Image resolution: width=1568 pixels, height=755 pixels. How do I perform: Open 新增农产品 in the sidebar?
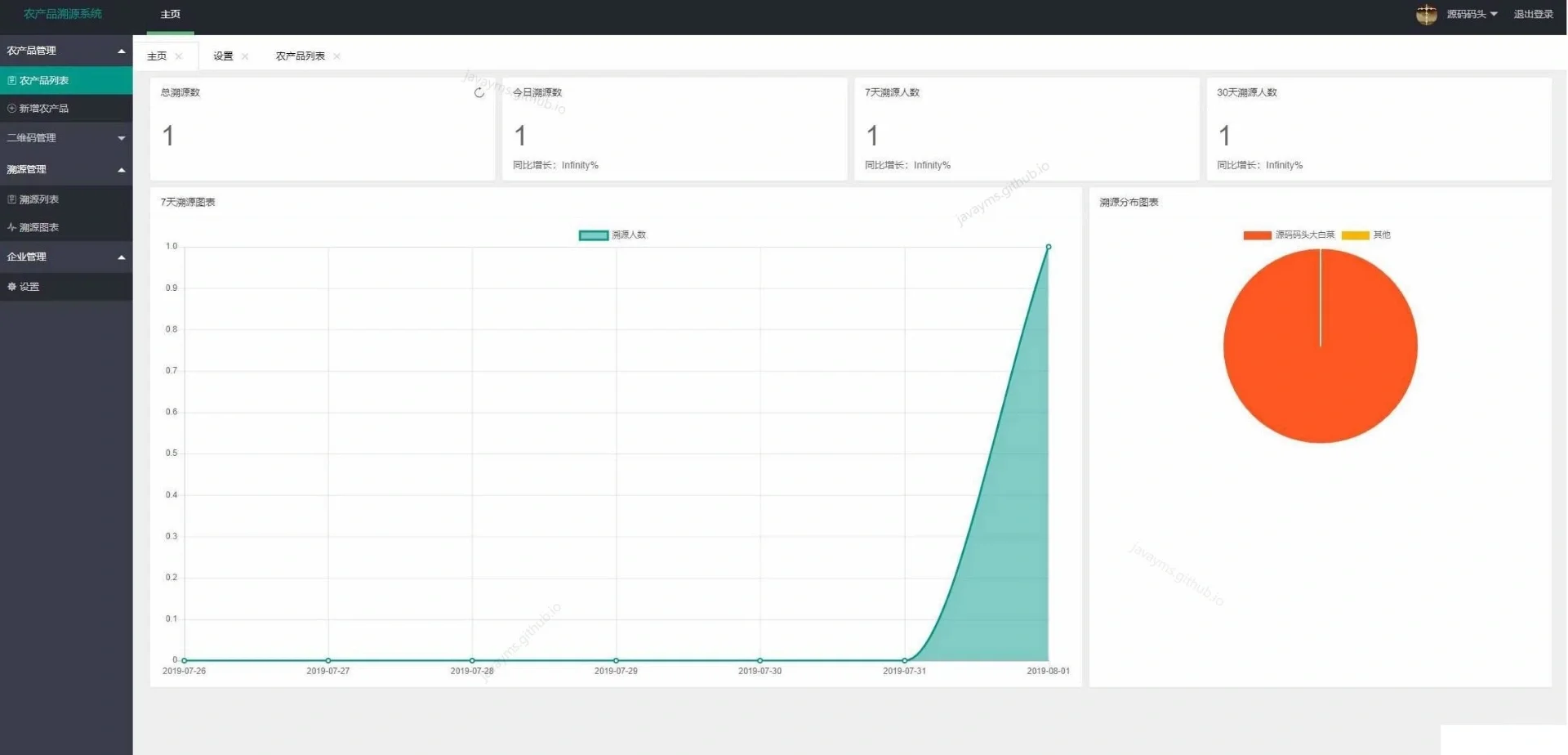tap(66, 108)
